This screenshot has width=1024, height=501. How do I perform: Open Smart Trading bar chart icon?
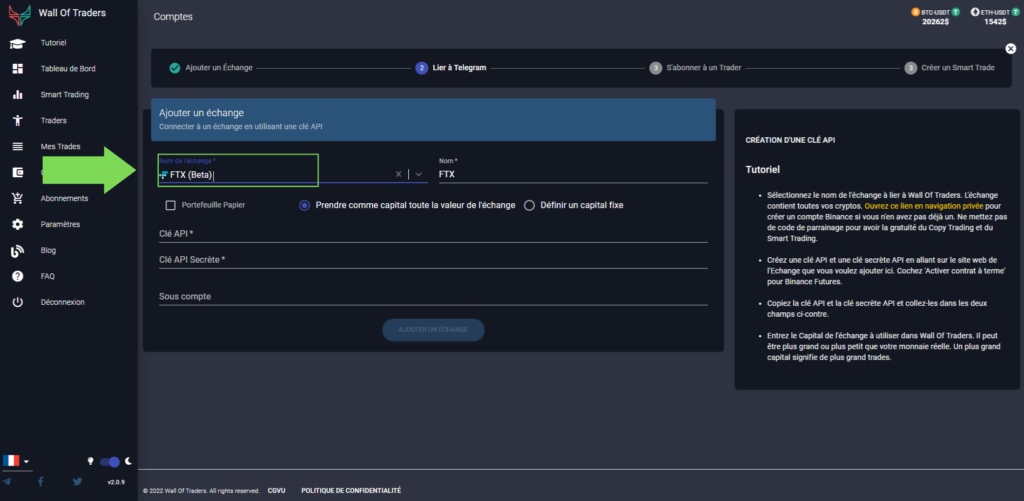tap(17, 95)
